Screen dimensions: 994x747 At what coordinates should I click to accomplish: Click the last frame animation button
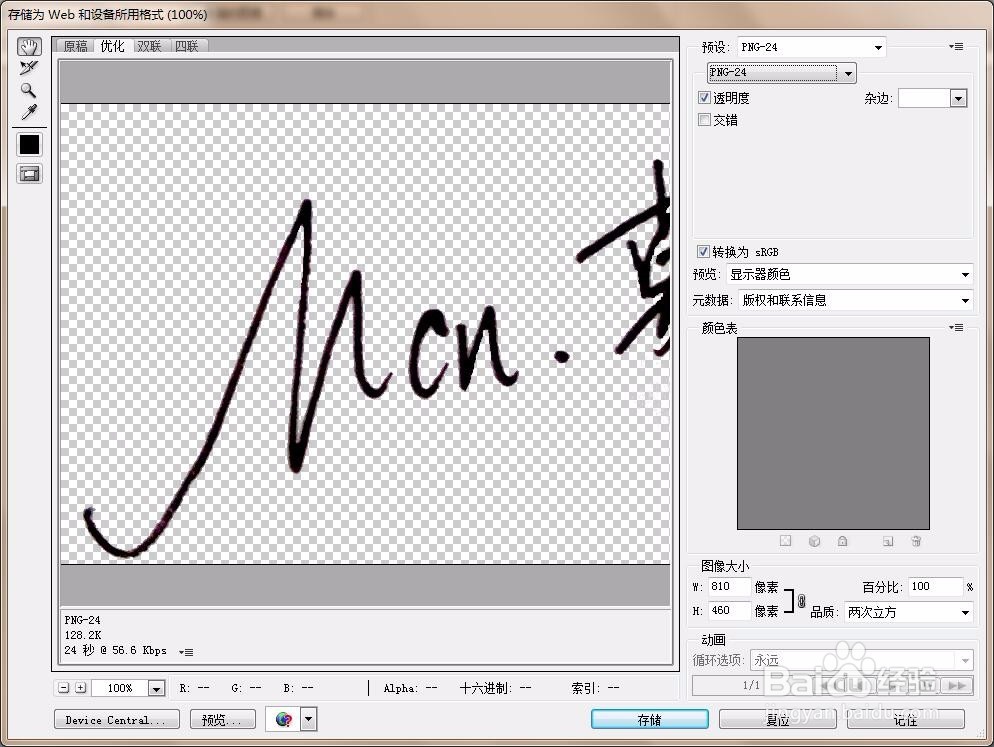coord(957,685)
